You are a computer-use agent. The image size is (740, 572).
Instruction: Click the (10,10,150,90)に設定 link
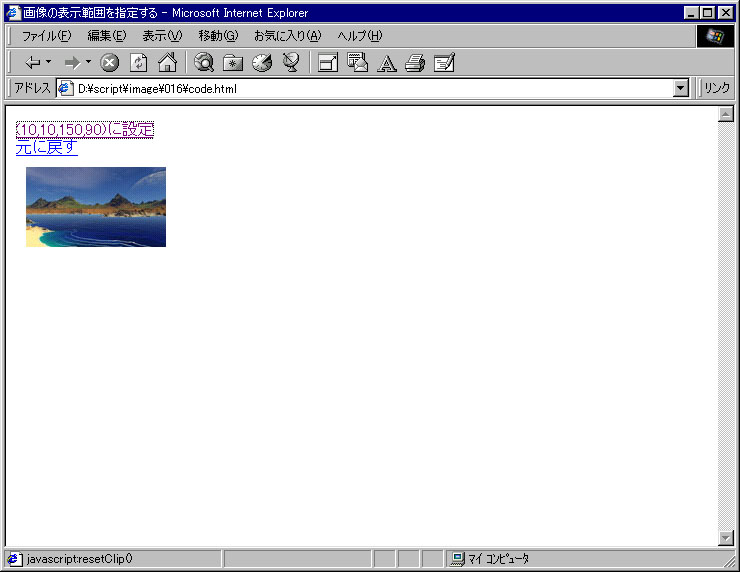85,129
